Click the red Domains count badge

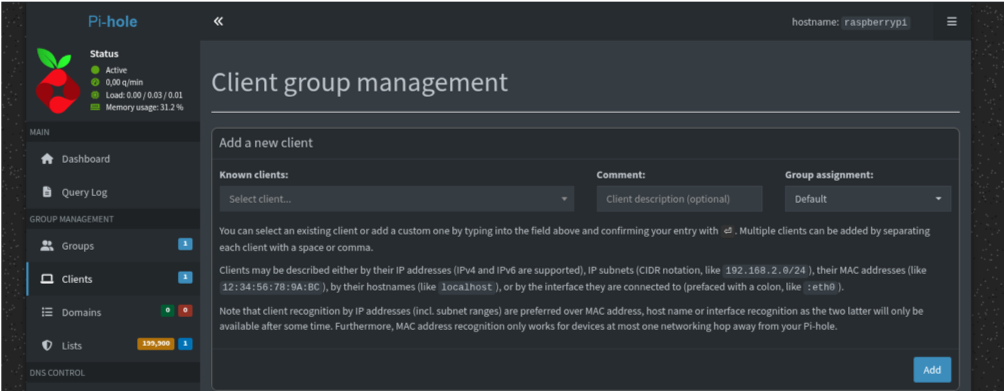(185, 310)
